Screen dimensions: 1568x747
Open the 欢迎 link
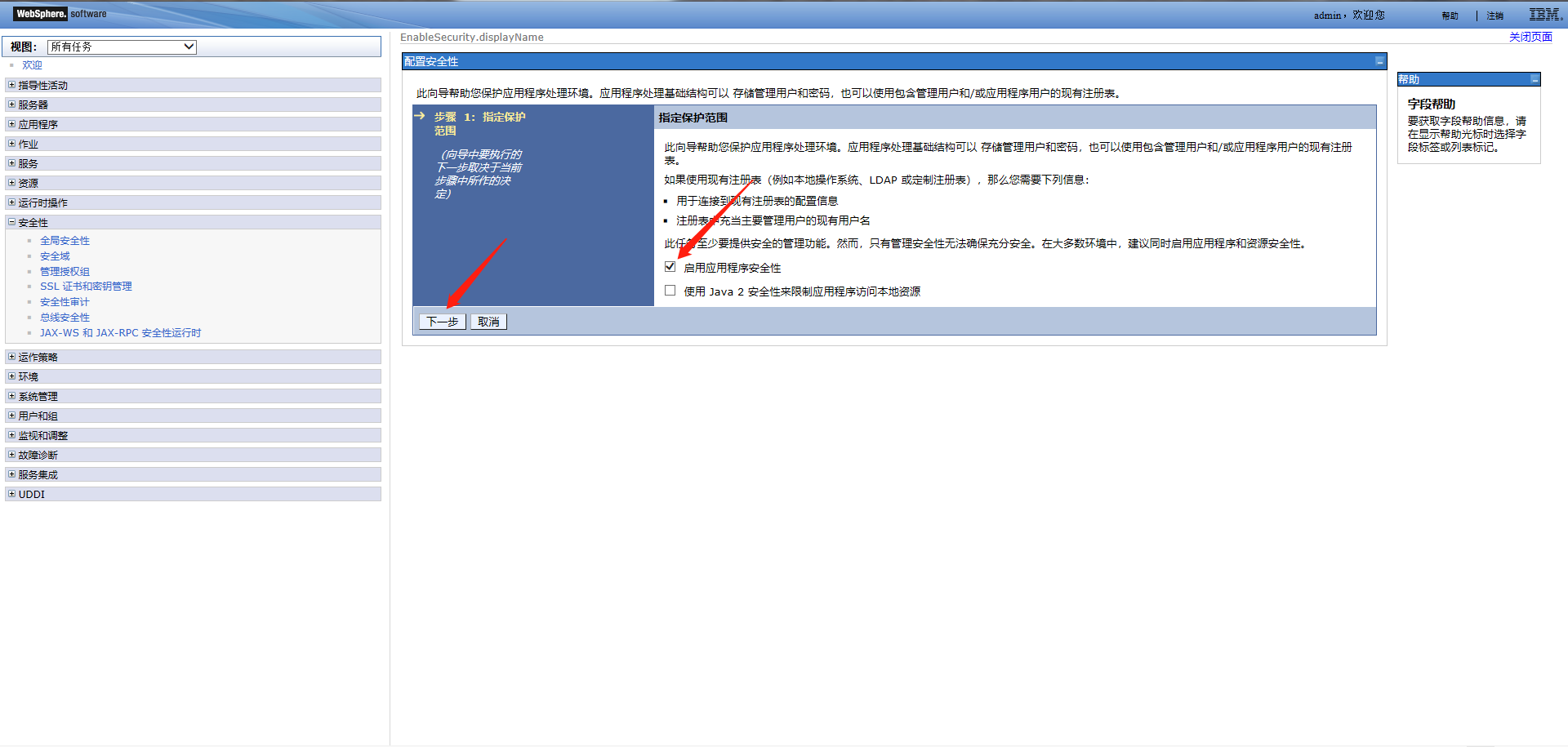click(32, 65)
